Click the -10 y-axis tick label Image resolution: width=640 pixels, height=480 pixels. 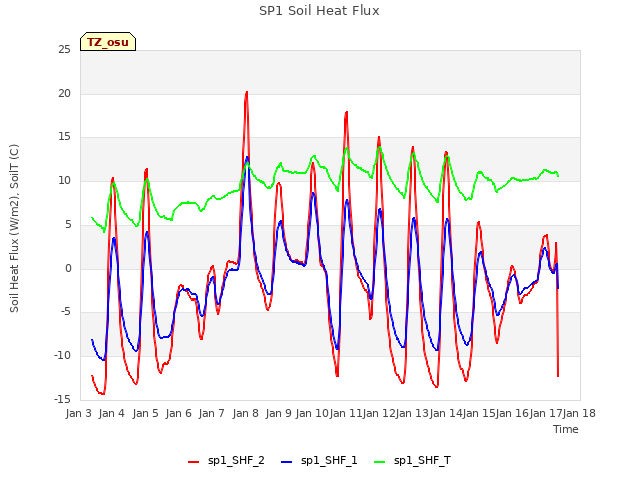(x=62, y=356)
